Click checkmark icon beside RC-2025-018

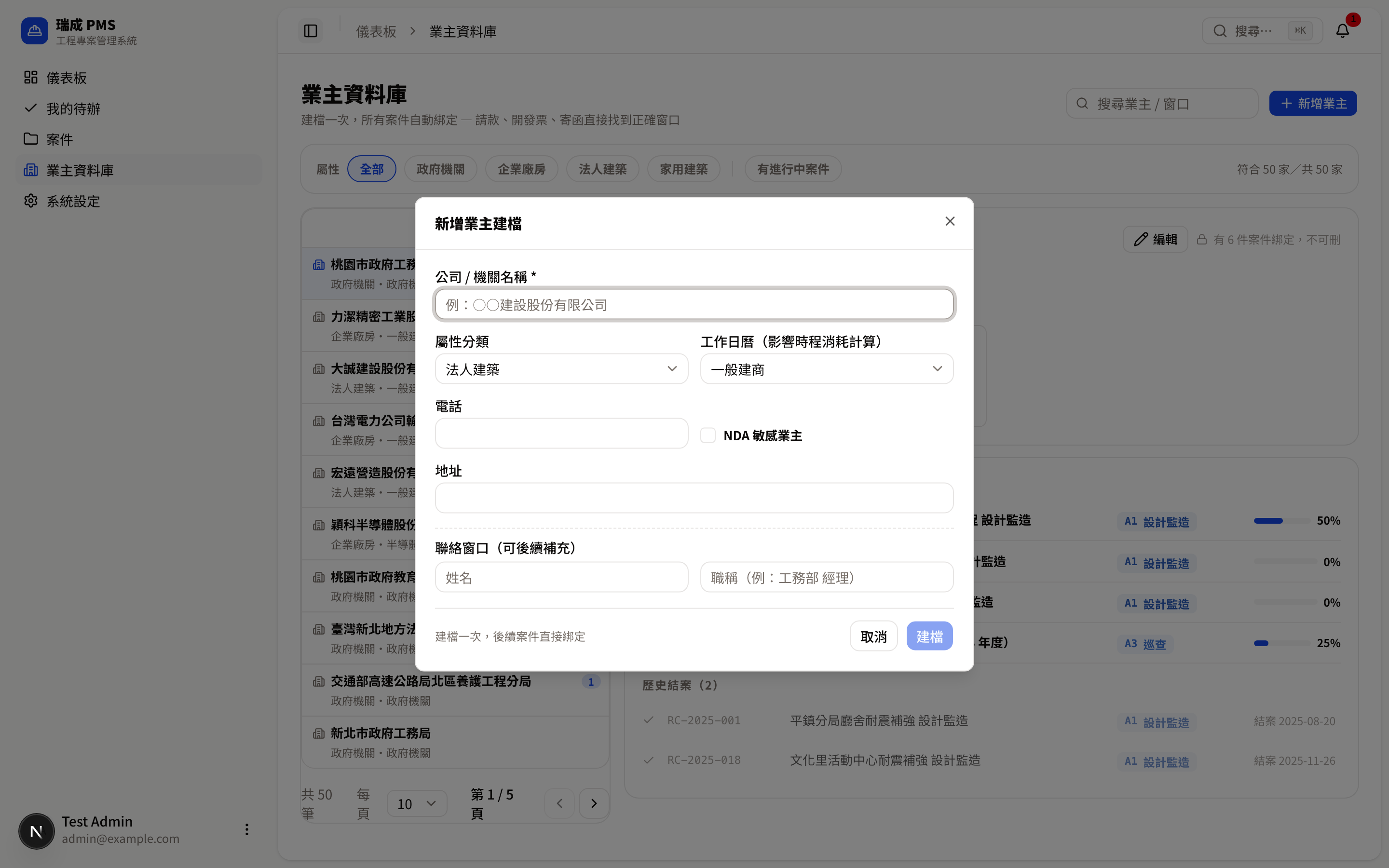tap(649, 760)
